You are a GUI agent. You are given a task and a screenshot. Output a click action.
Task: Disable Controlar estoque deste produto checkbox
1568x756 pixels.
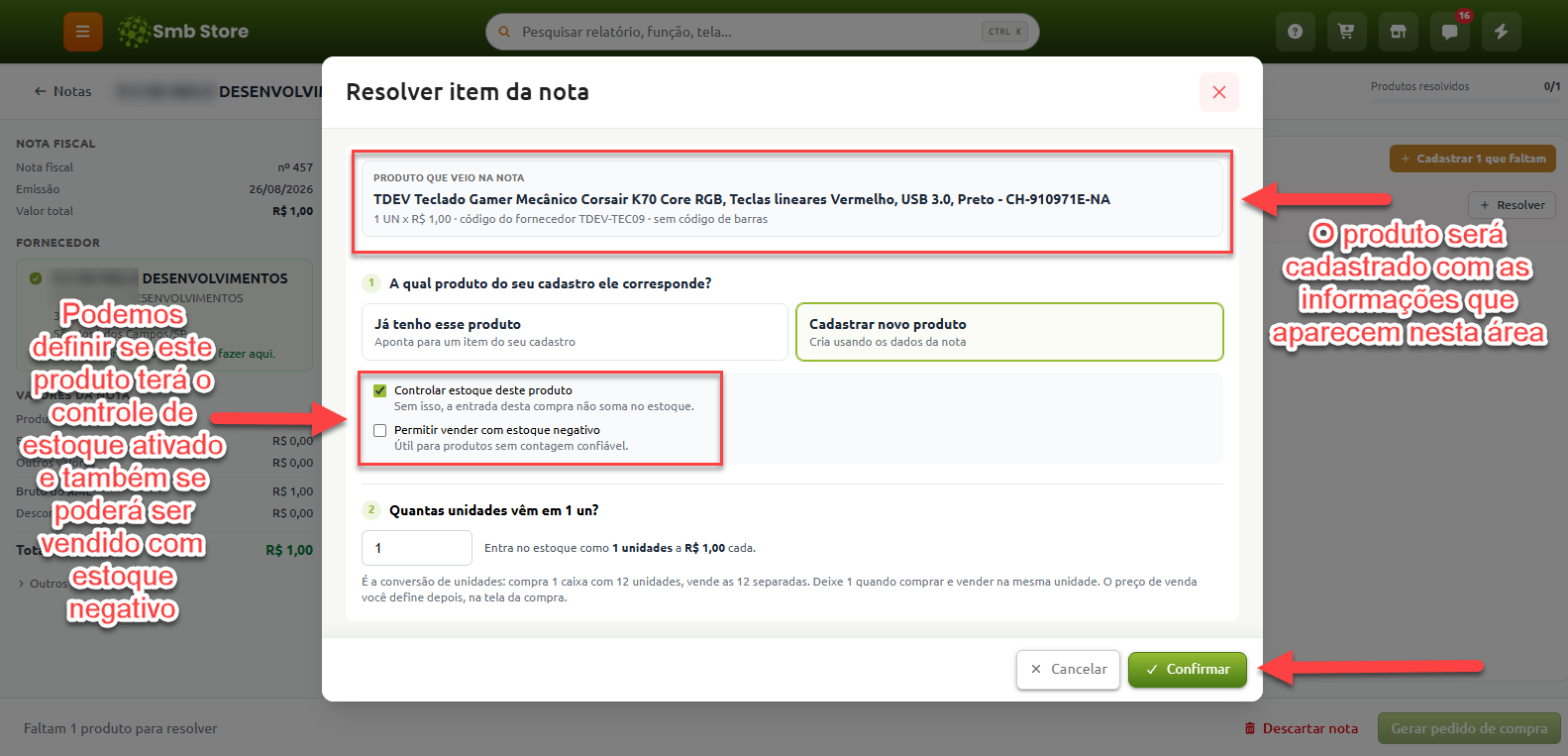coord(379,390)
